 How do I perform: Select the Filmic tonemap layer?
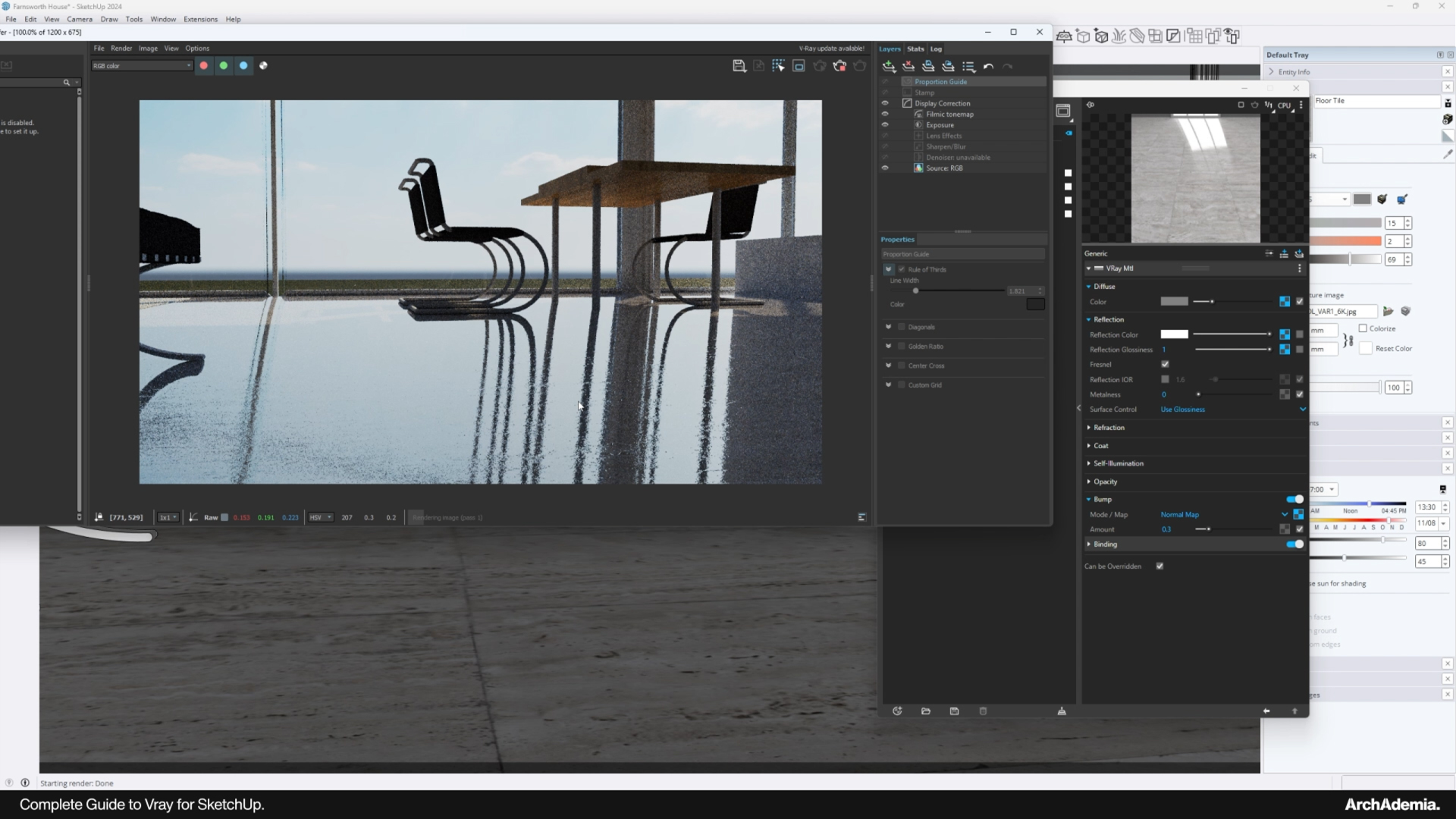(949, 115)
